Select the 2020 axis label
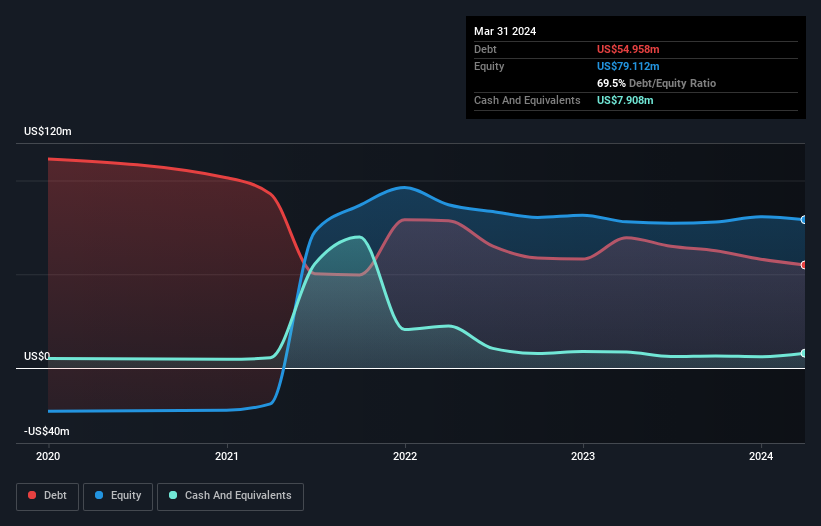Image resolution: width=821 pixels, height=526 pixels. pos(48,456)
